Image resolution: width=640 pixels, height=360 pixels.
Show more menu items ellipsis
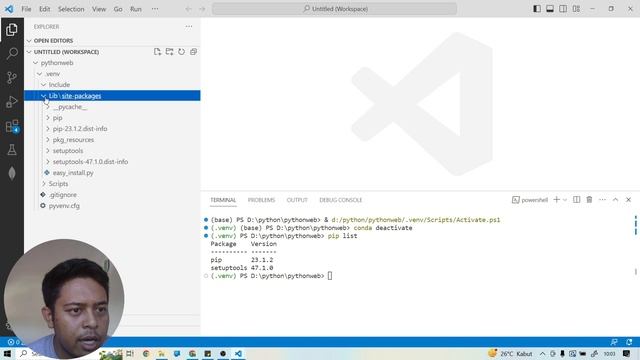point(155,9)
